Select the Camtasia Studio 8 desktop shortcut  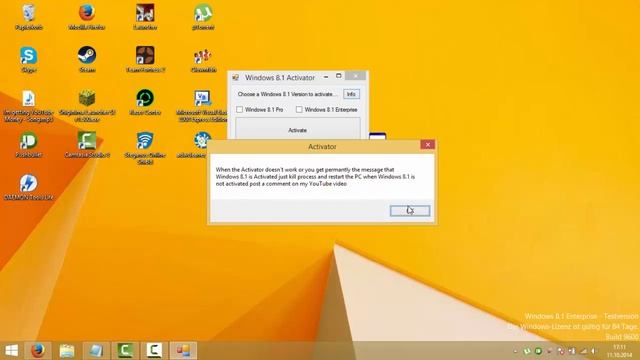pos(87,145)
